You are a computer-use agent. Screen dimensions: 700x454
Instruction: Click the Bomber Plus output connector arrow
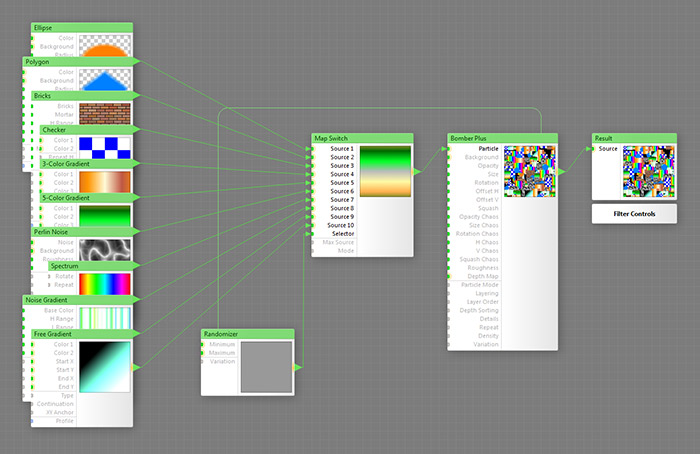pyautogui.click(x=562, y=171)
